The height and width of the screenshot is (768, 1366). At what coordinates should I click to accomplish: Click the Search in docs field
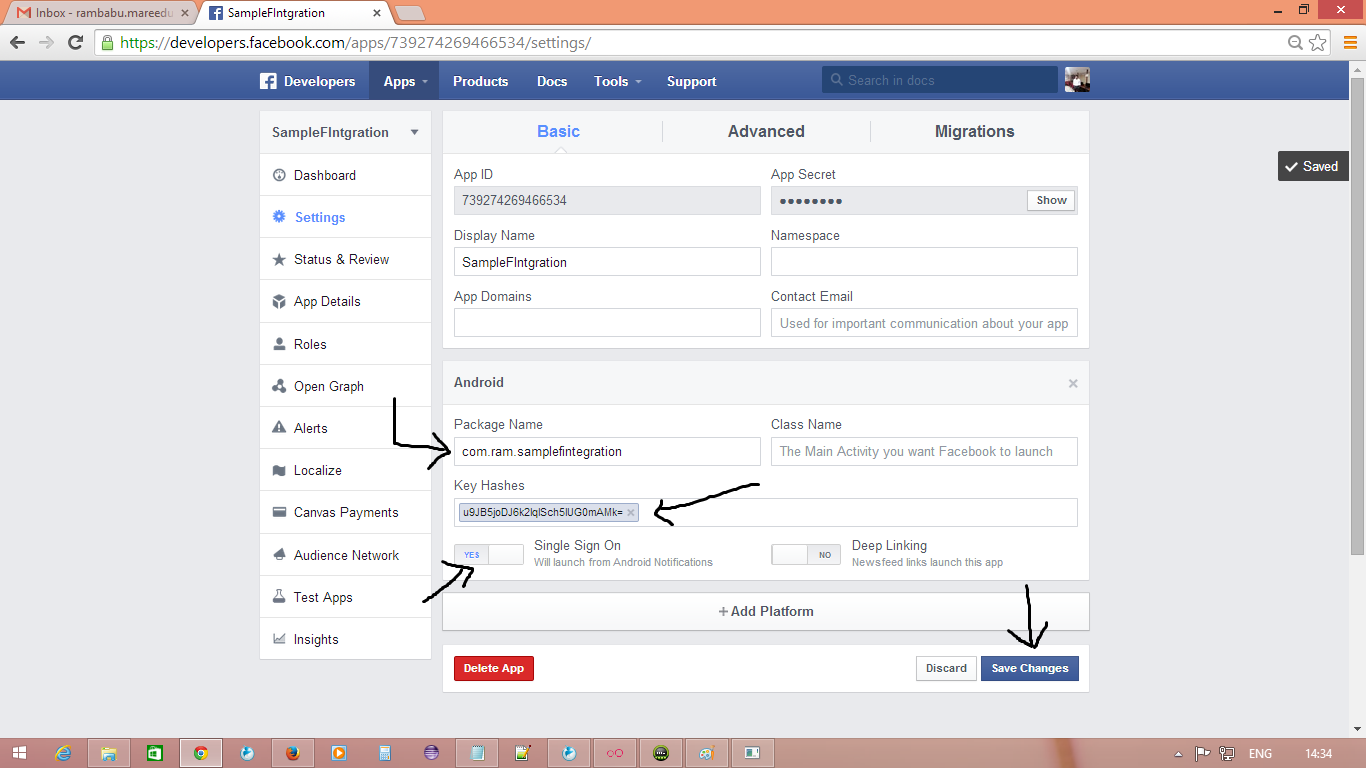939,80
